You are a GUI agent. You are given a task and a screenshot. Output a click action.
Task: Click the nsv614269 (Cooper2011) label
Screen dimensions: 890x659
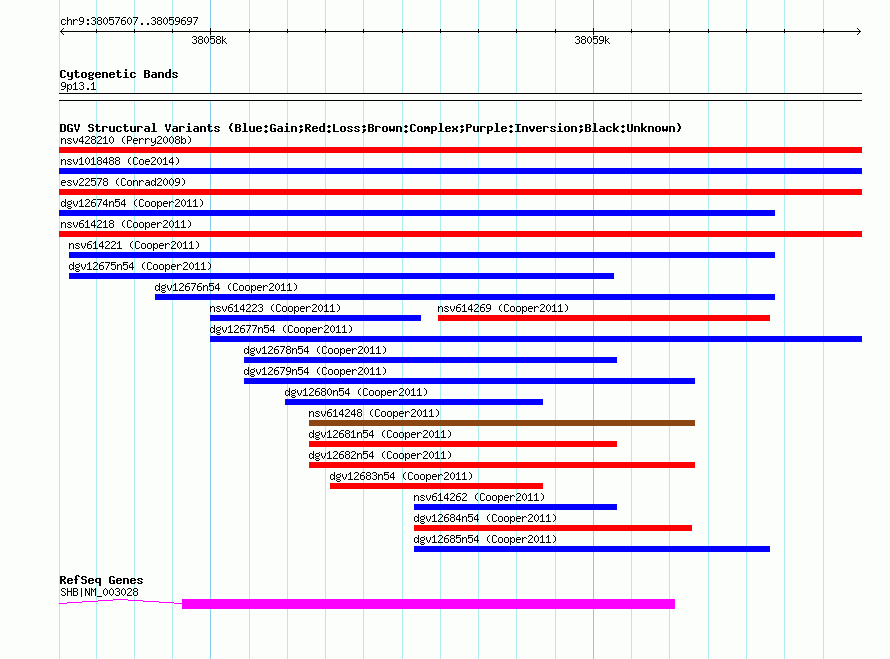point(503,308)
